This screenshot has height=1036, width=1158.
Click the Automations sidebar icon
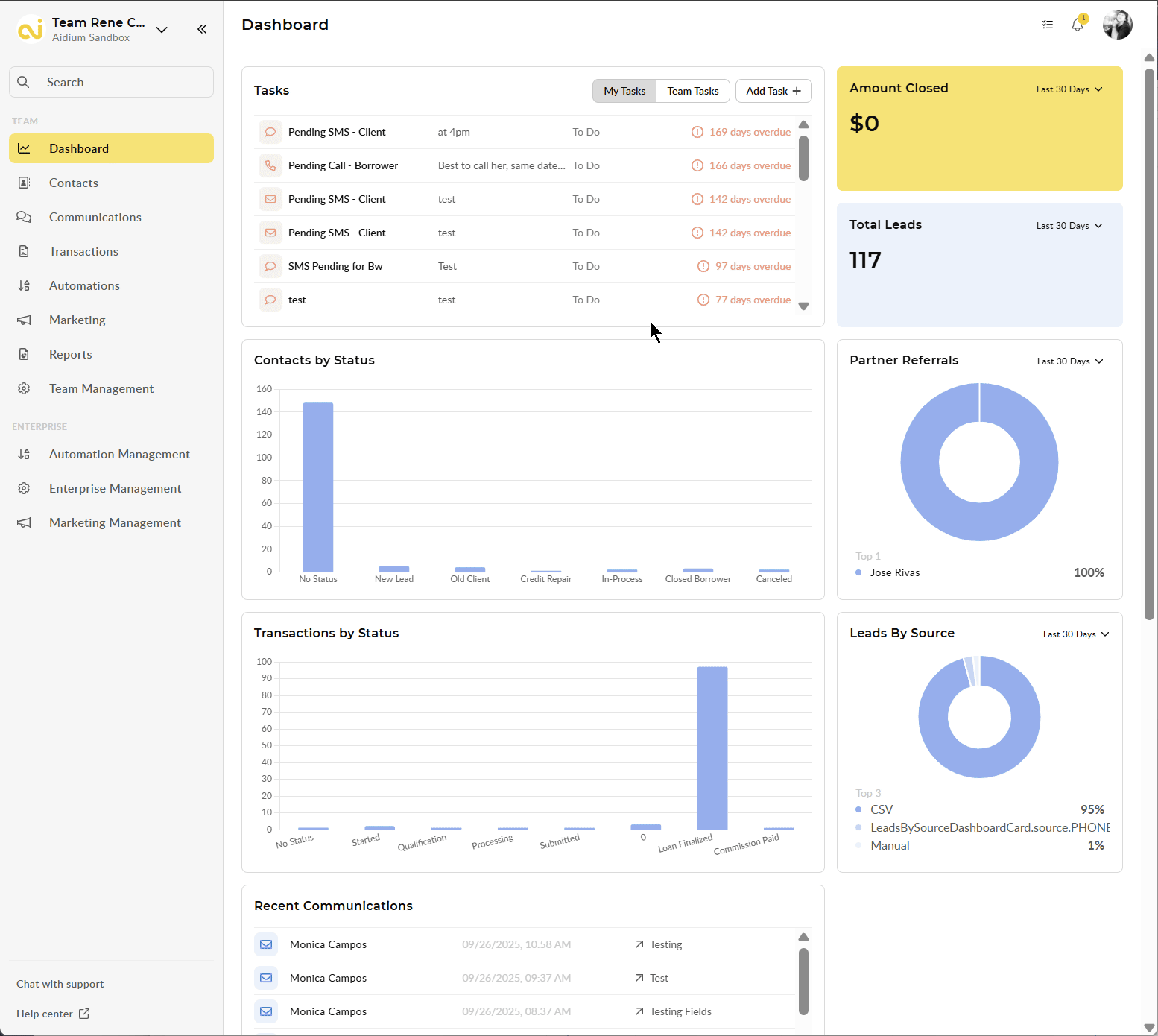(x=24, y=285)
